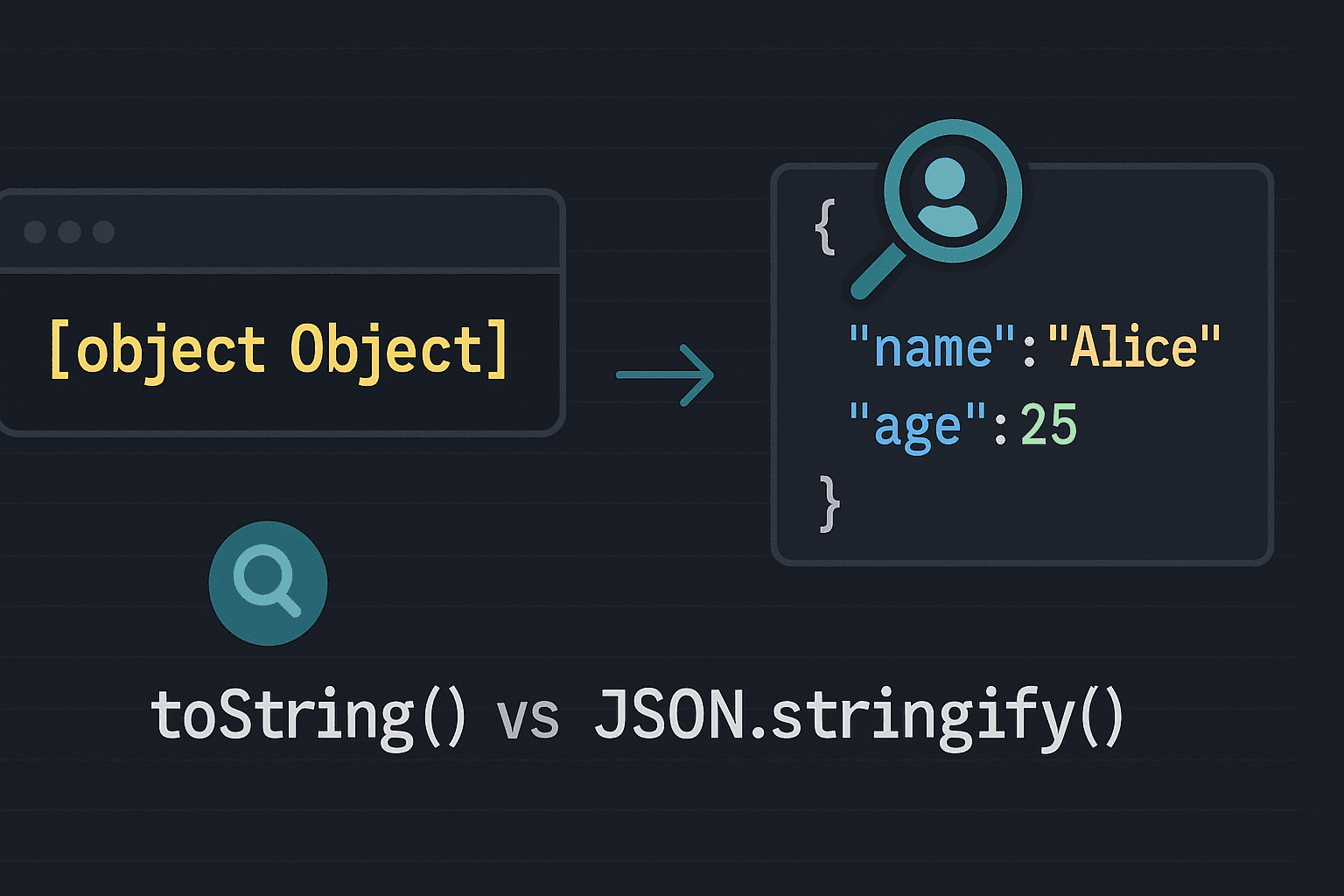Image resolution: width=1344 pixels, height=896 pixels.
Task: Click the green number 25 value
Action: (x=1048, y=426)
